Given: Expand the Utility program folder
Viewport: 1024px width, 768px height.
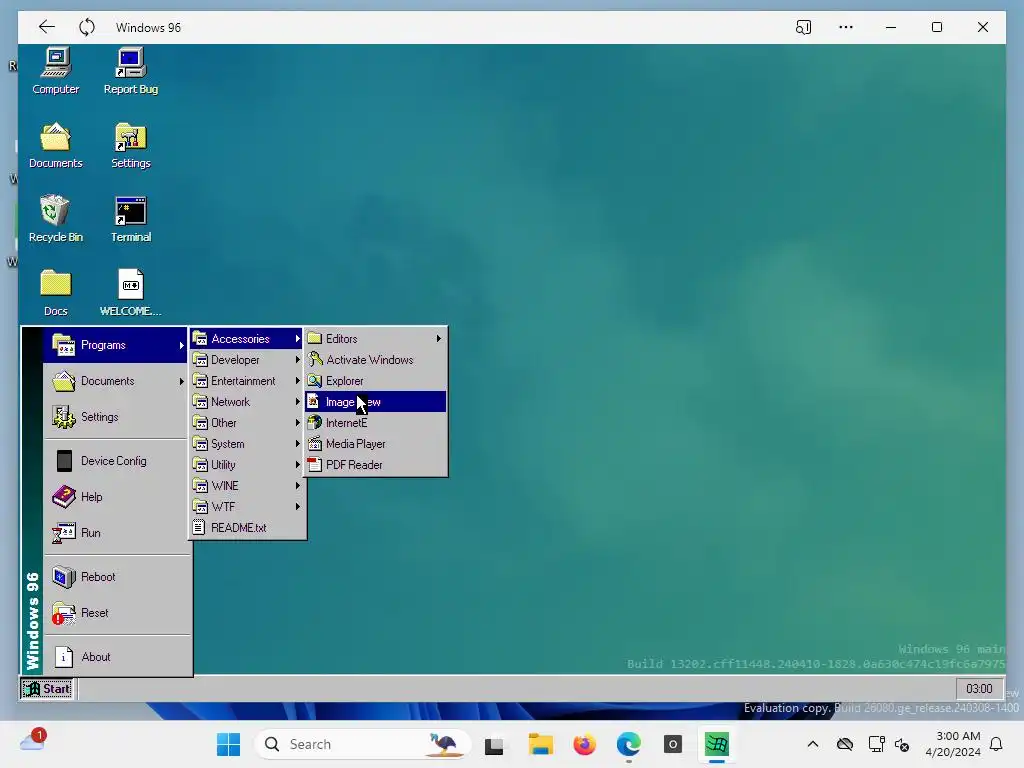Looking at the screenshot, I should (247, 464).
